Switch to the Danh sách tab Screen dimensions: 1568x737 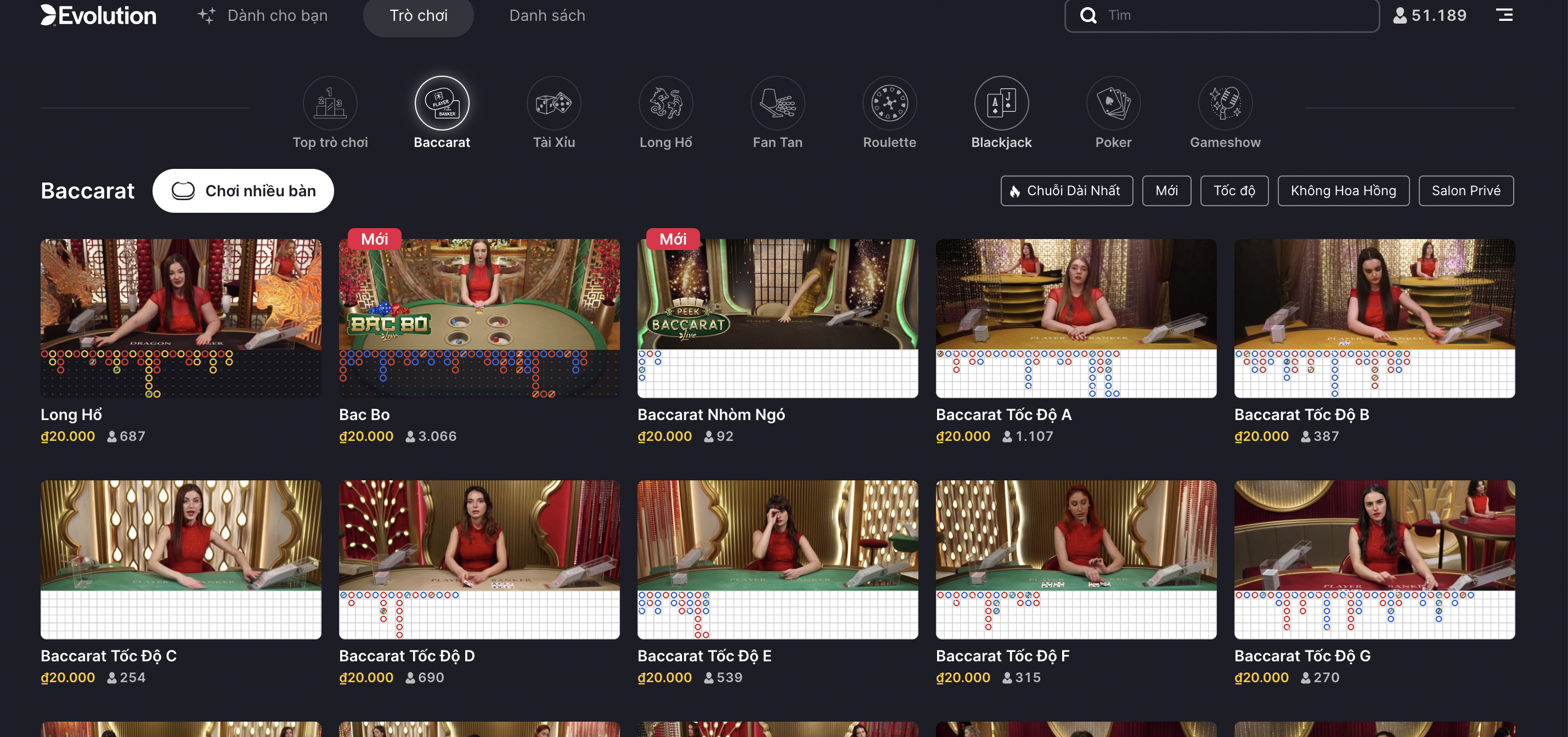(547, 15)
